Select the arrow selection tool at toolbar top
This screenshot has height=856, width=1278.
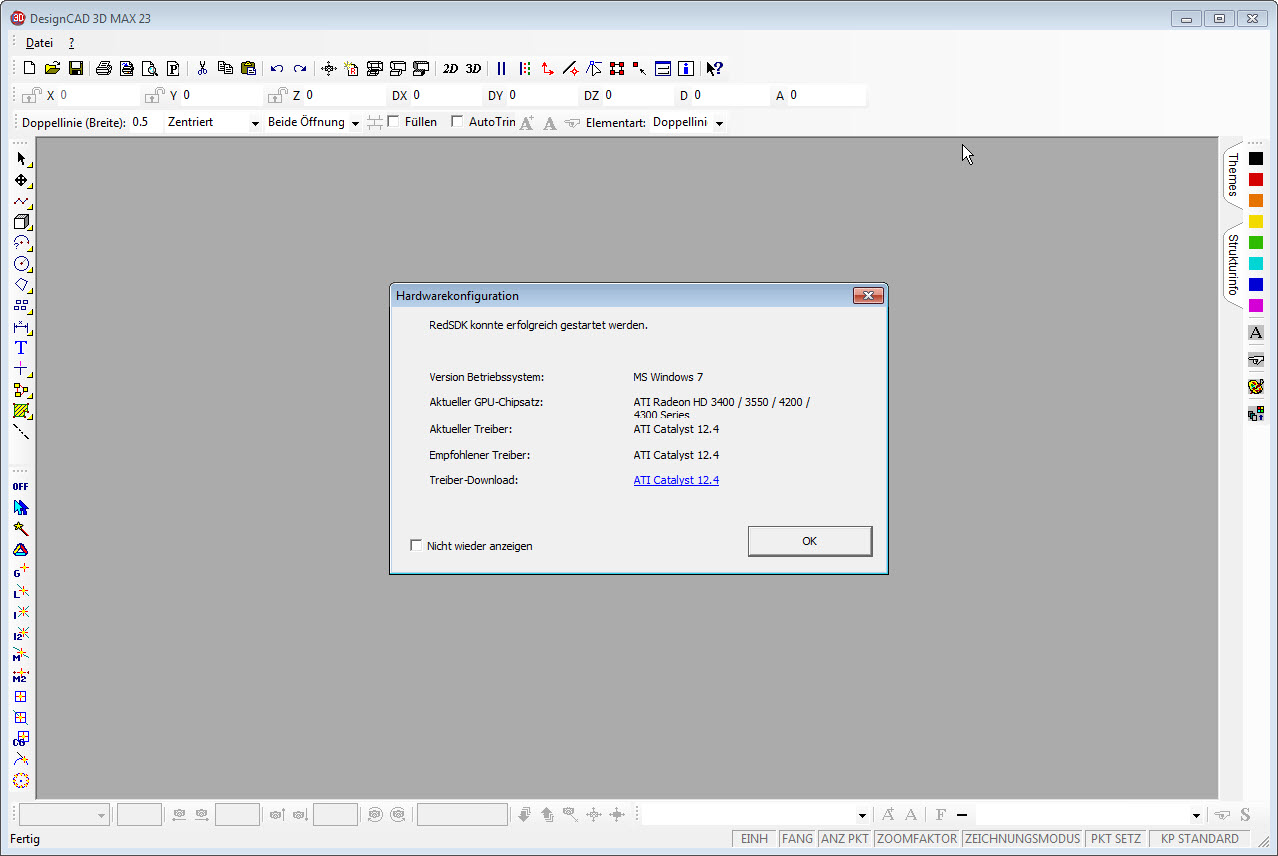[20, 158]
